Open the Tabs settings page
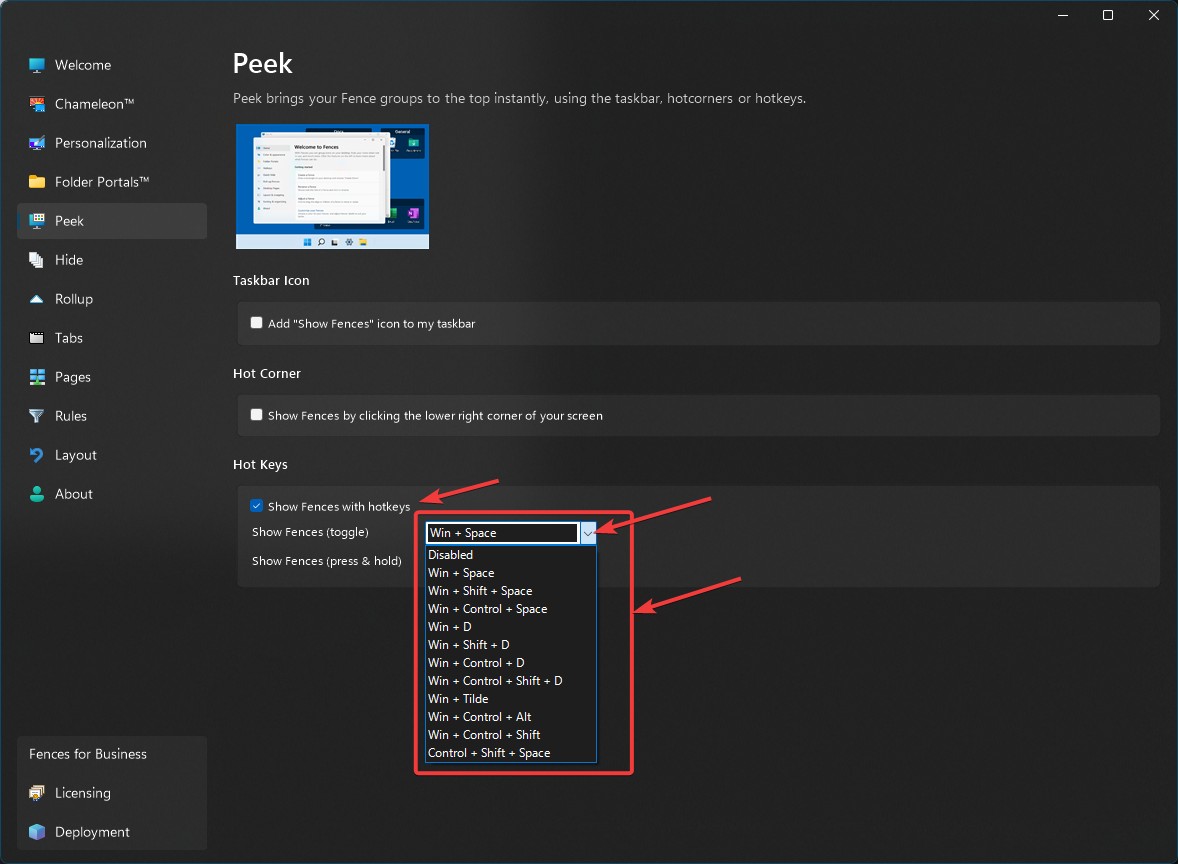The width and height of the screenshot is (1178, 864). tap(69, 338)
